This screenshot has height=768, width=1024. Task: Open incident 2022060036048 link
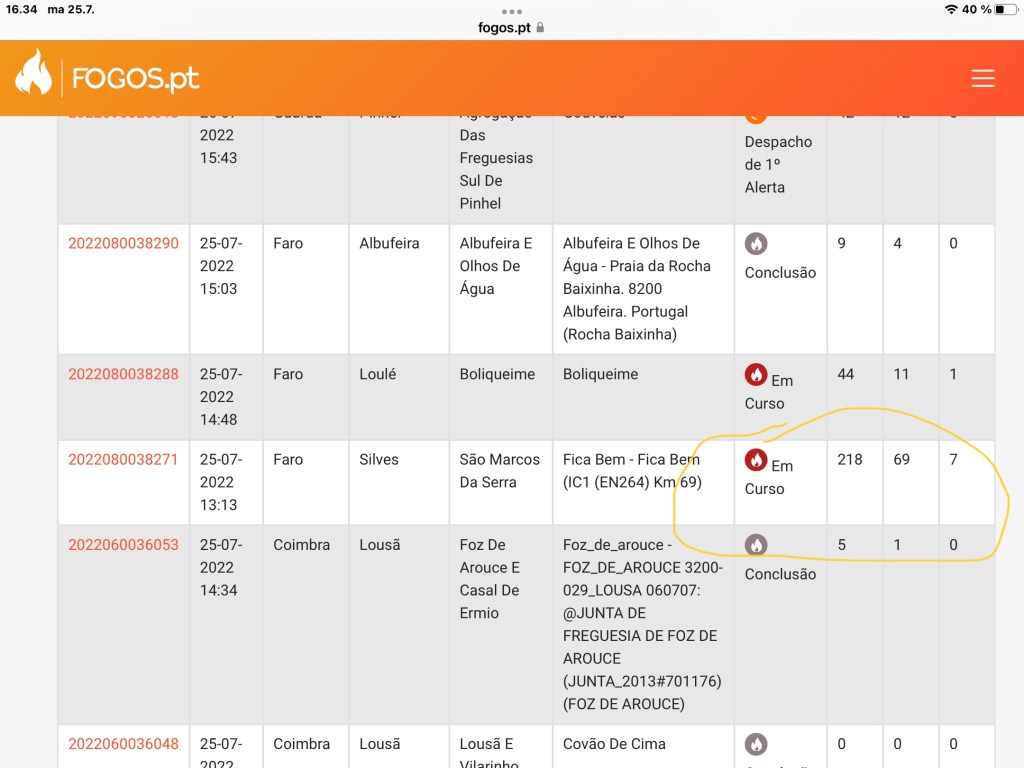pyautogui.click(x=123, y=743)
